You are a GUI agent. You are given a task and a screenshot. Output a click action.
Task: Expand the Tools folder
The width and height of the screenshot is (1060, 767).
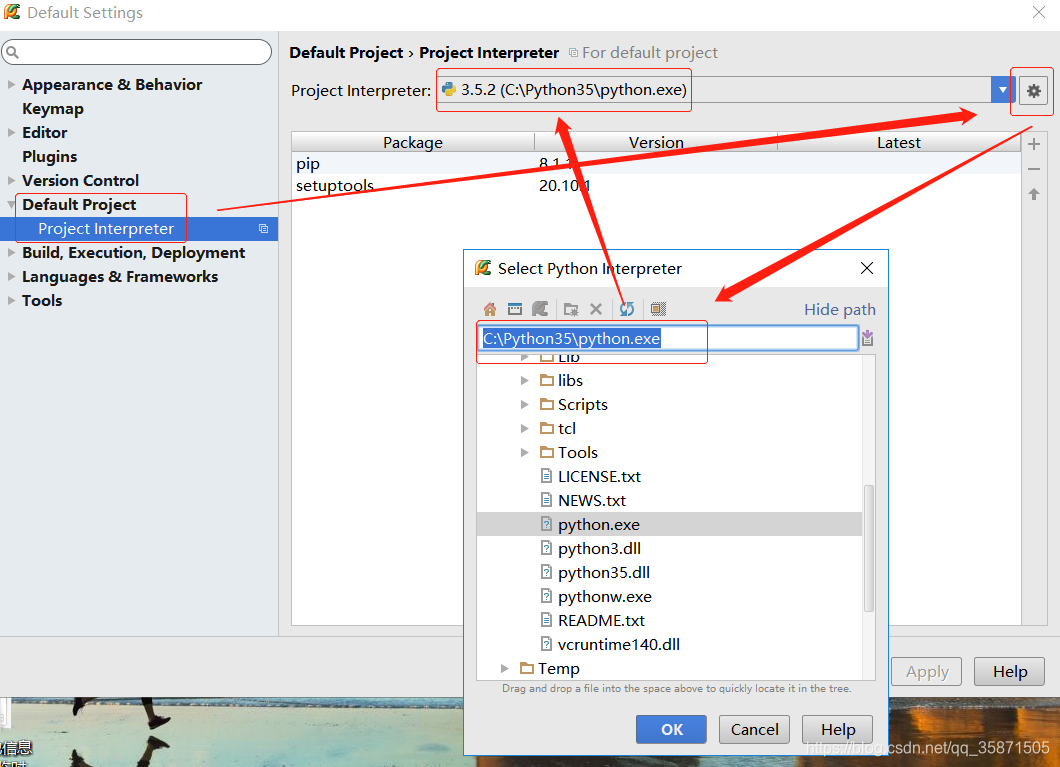[524, 452]
